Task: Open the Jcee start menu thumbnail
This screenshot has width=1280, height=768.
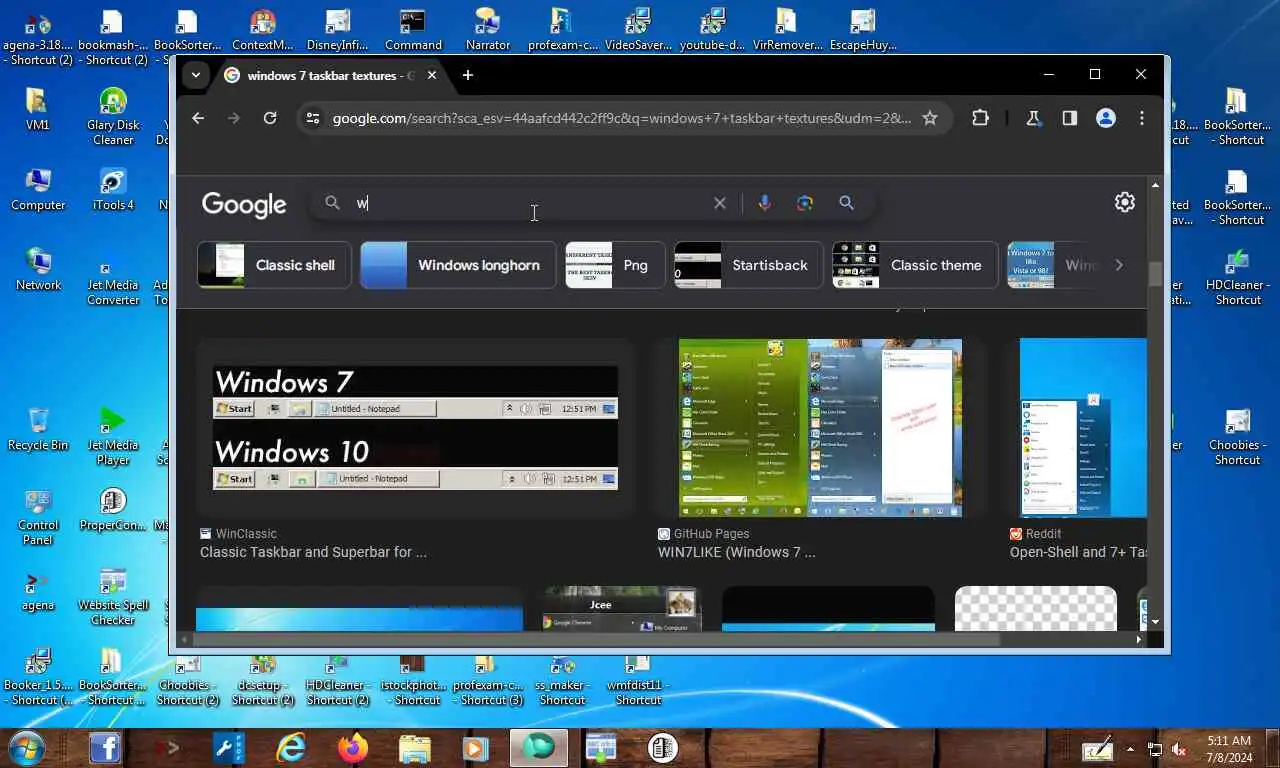Action: point(620,609)
